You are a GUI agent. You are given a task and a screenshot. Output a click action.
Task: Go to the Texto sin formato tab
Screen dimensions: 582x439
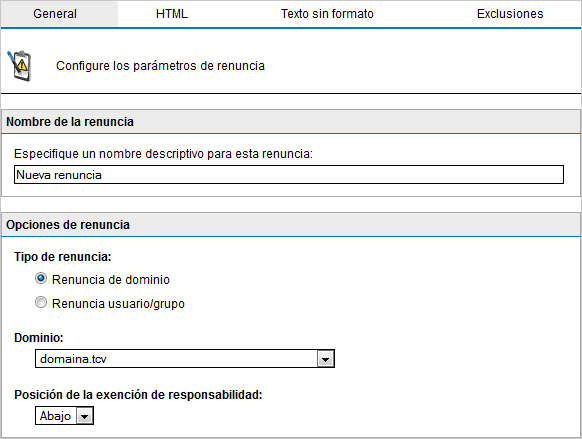(x=327, y=14)
